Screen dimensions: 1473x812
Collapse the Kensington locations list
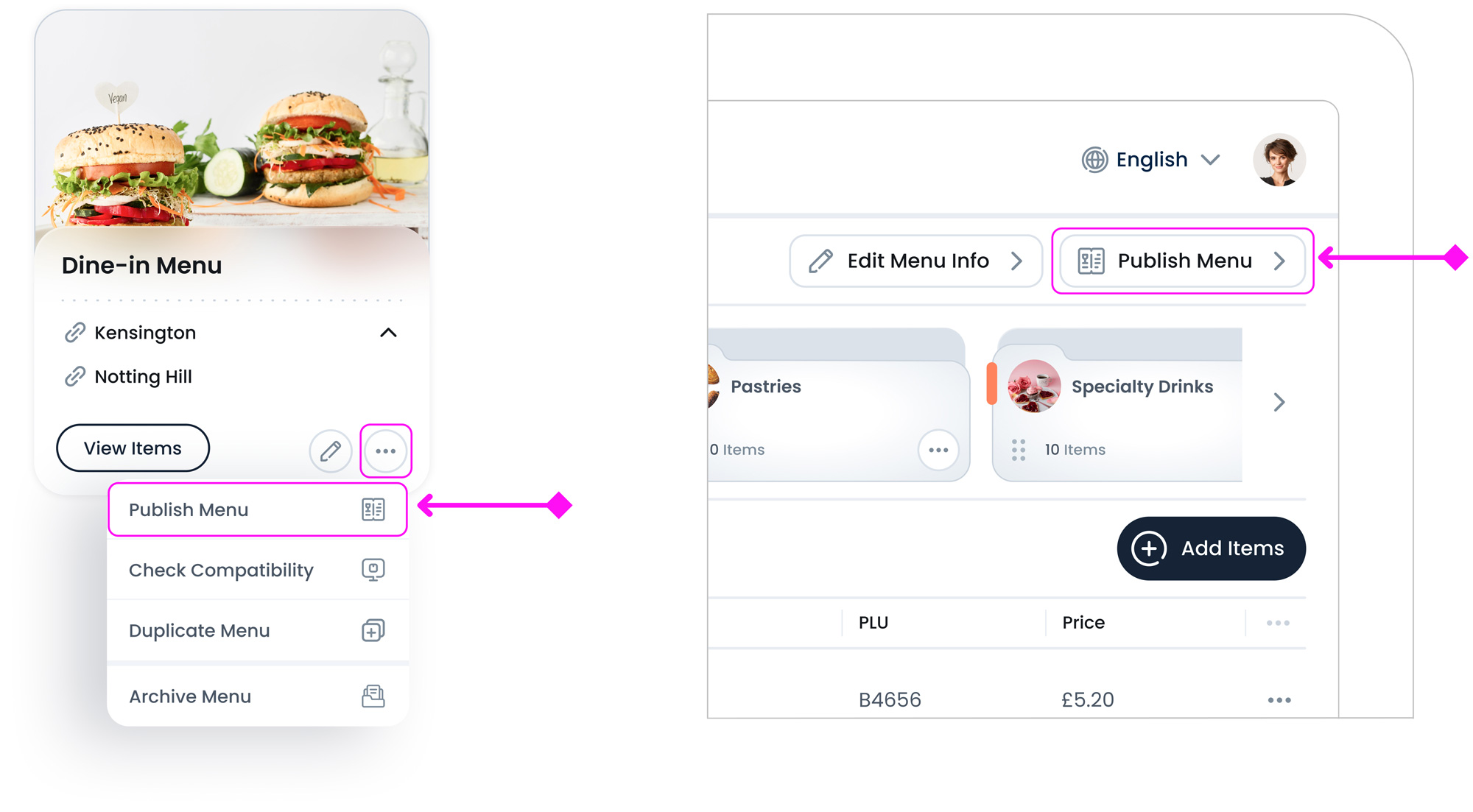[388, 333]
